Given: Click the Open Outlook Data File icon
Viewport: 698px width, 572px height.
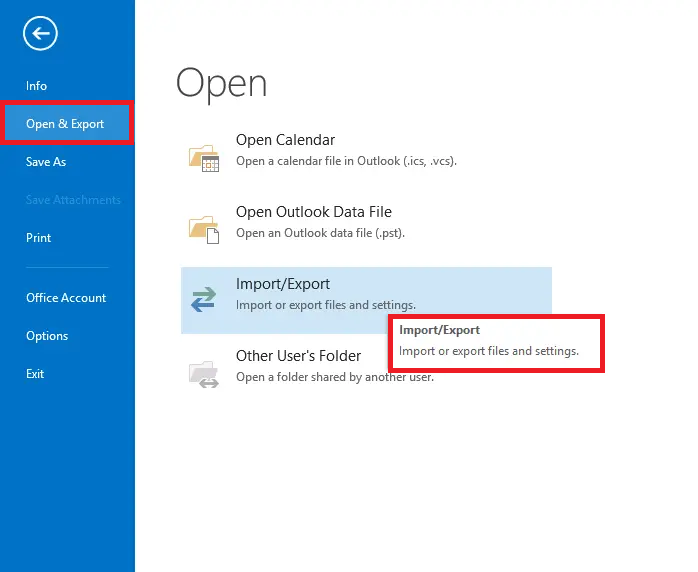Looking at the screenshot, I should 204,229.
